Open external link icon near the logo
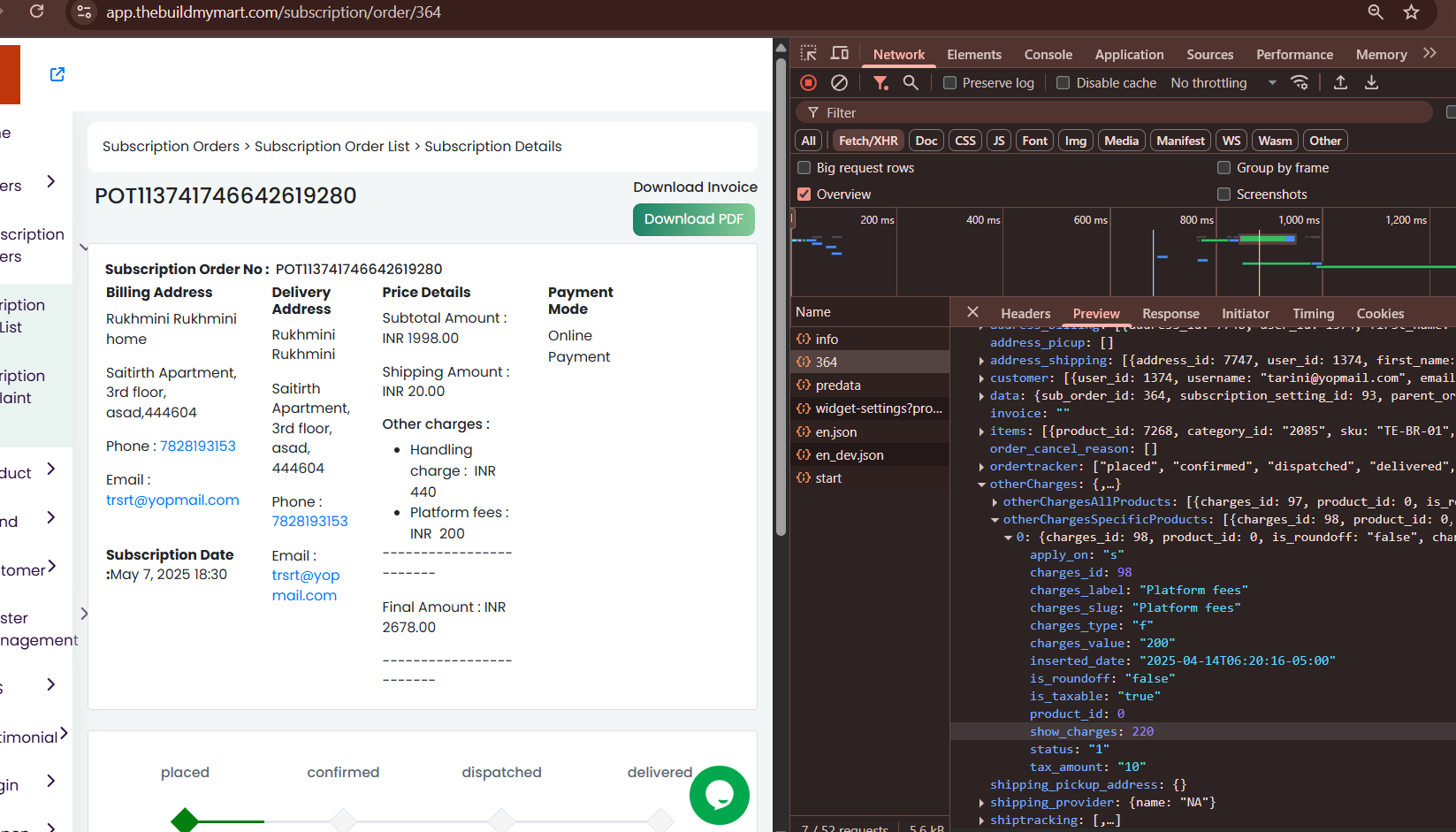1456x832 pixels. click(x=57, y=74)
